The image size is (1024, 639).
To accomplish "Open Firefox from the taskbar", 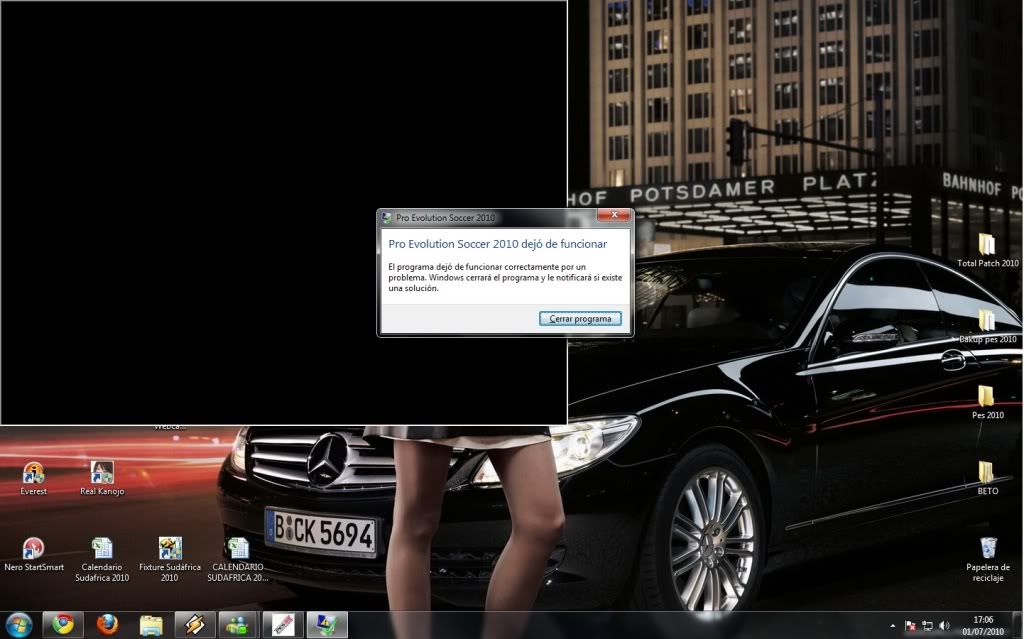I will (x=107, y=625).
